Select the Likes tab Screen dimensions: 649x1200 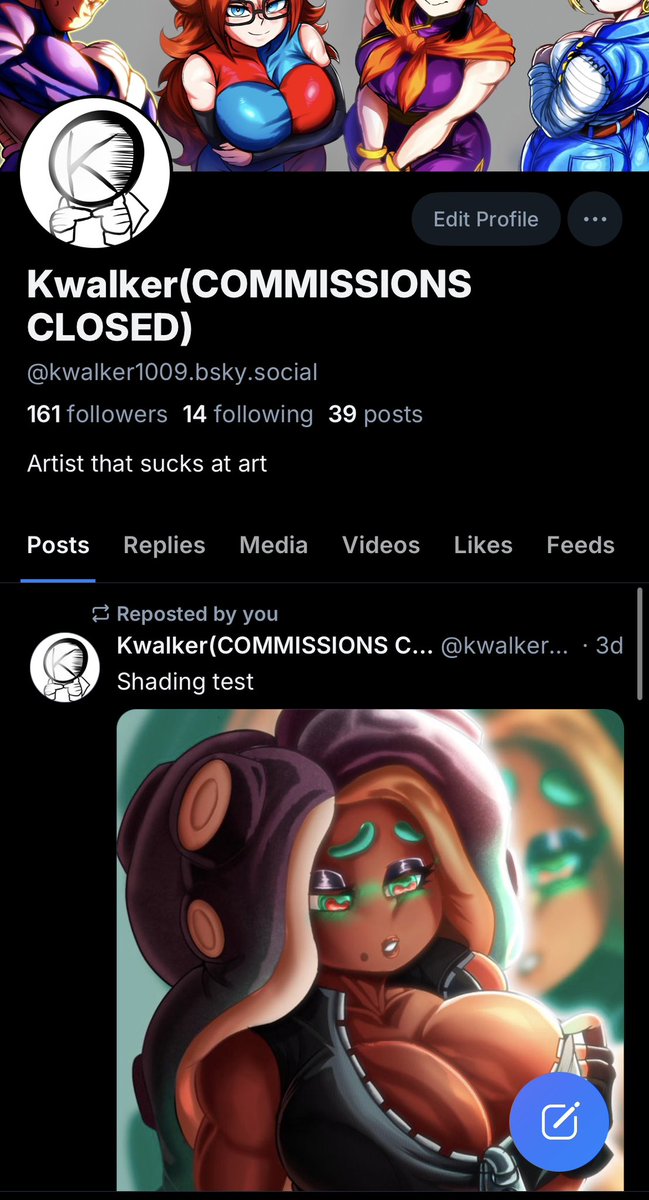point(483,545)
